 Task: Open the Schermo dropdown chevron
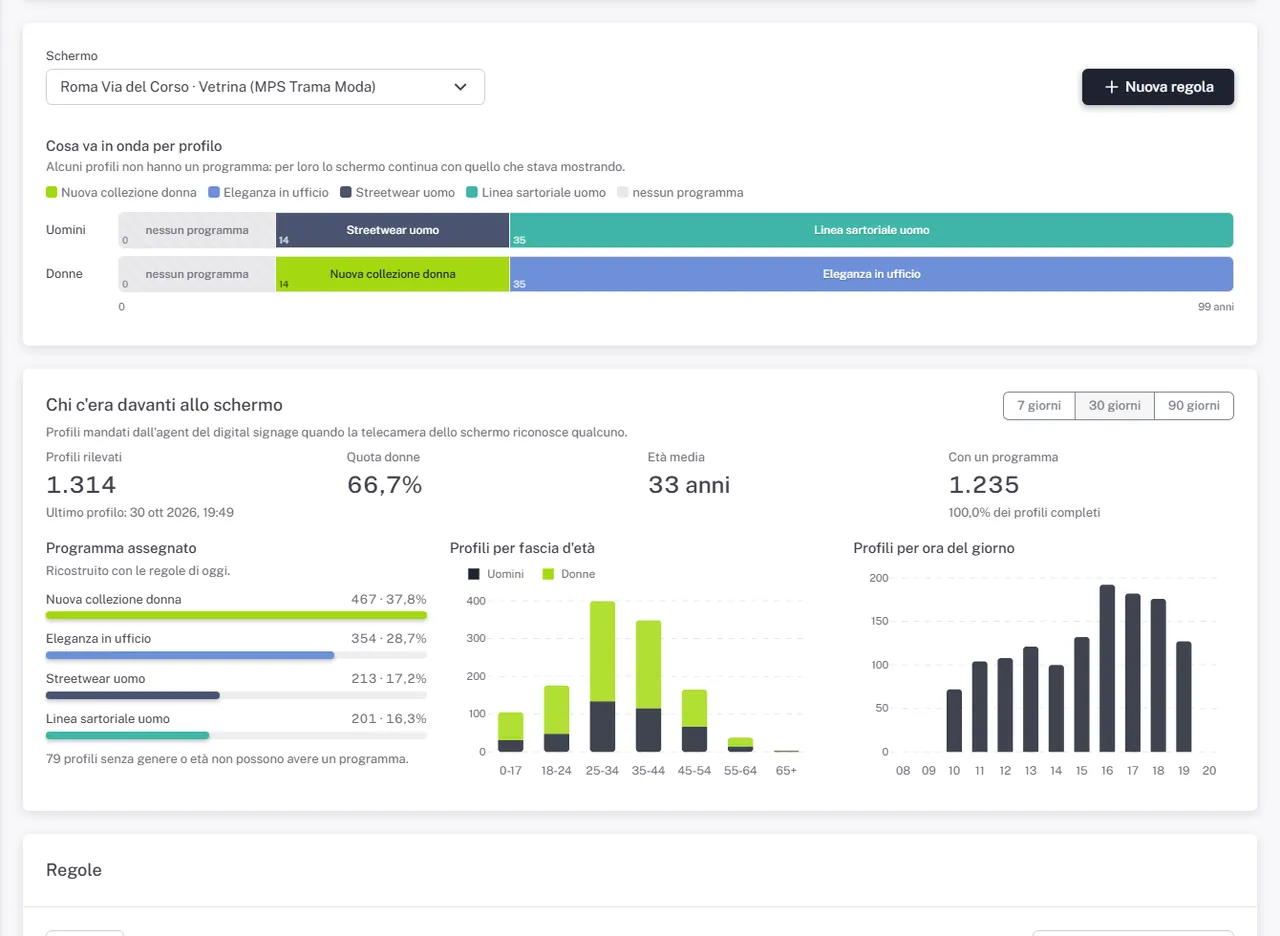(x=460, y=87)
